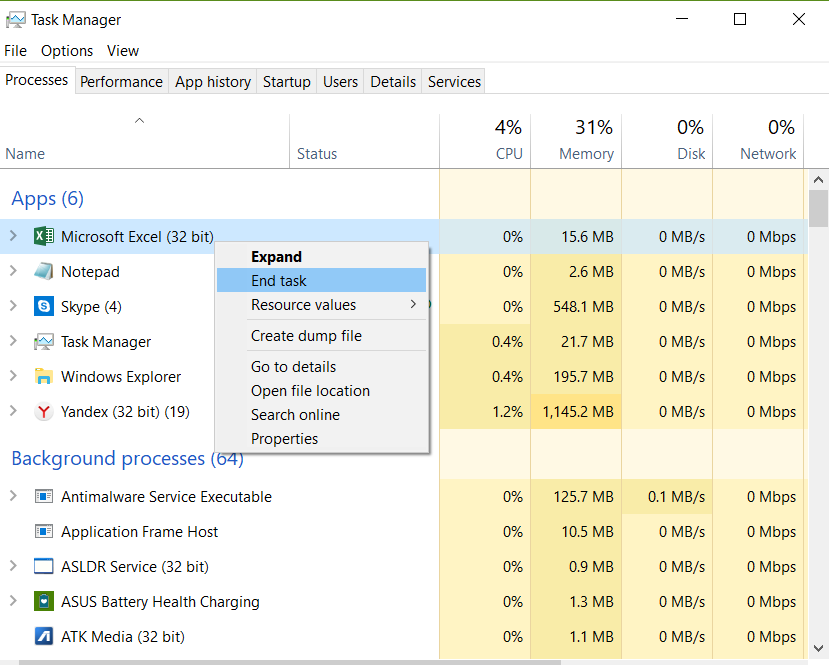Click the ATK Media icon

43,636
